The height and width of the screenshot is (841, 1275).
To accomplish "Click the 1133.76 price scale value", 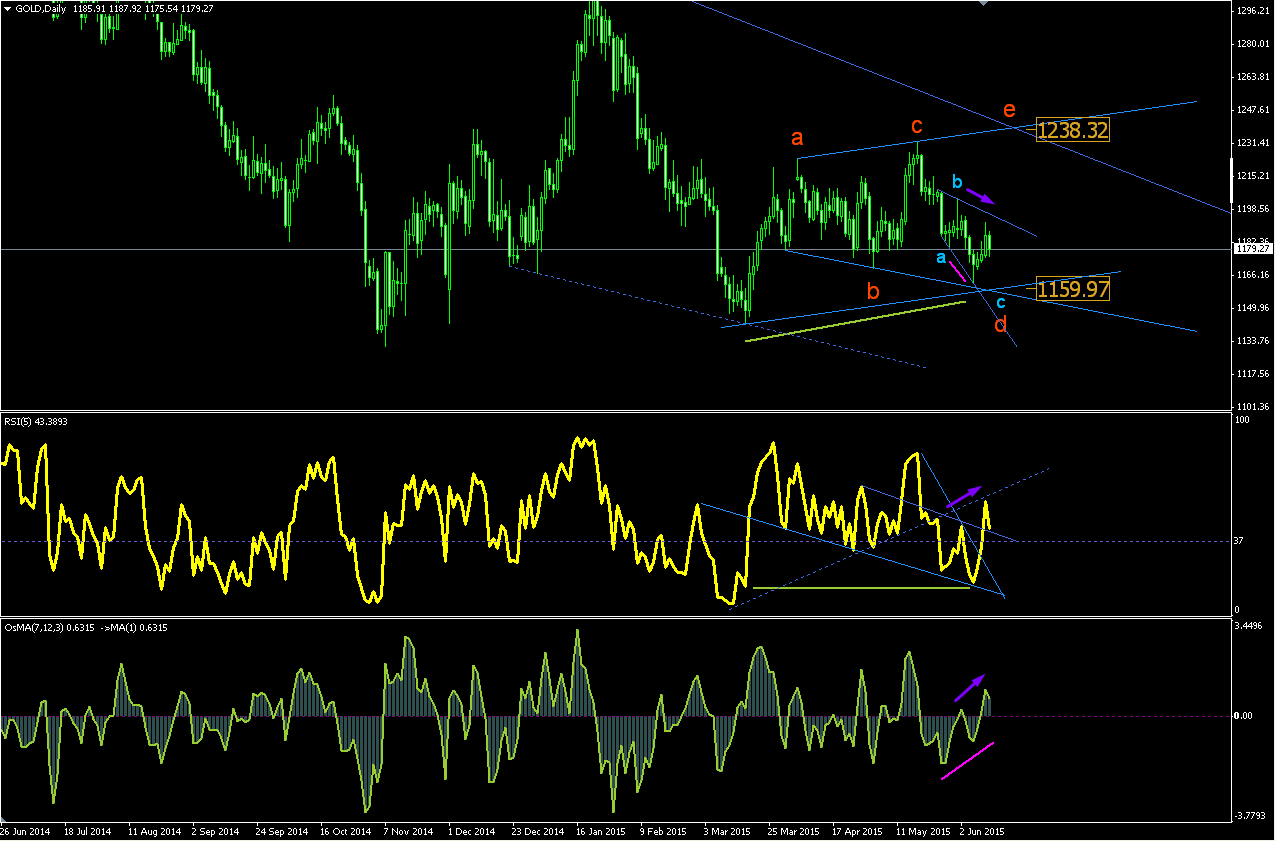I will [x=1253, y=341].
